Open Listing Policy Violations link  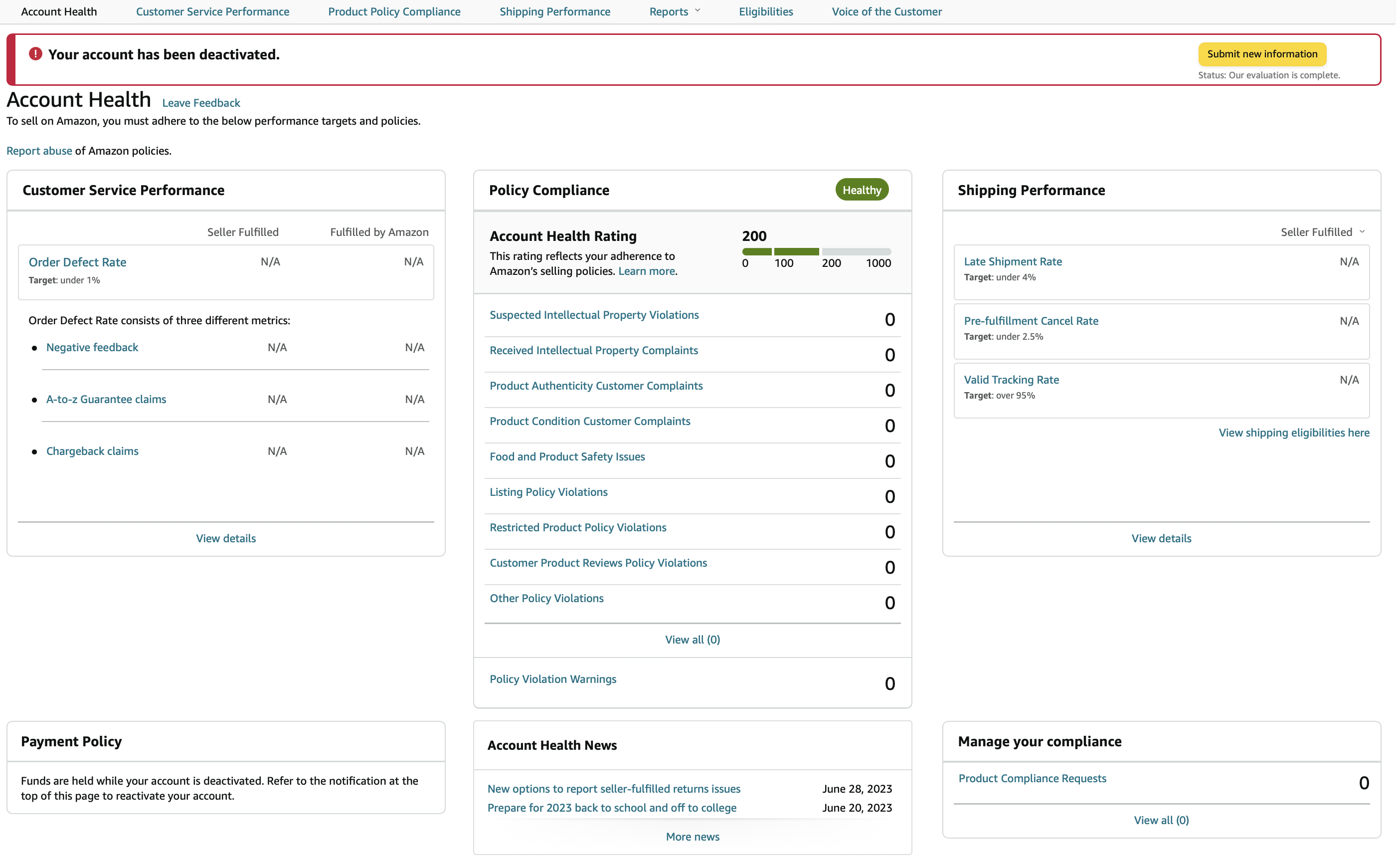click(x=550, y=492)
